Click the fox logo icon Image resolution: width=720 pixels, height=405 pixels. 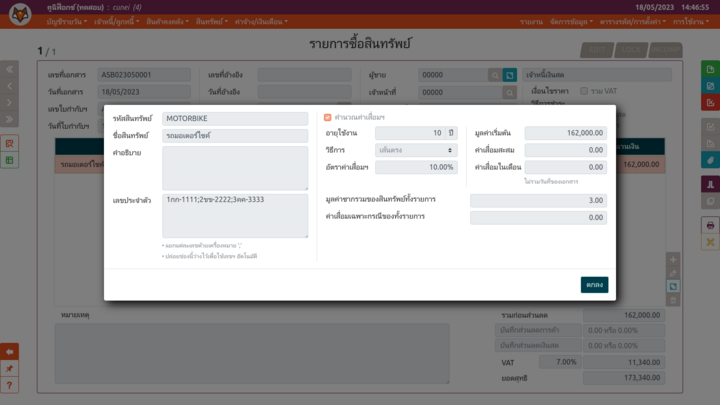coord(20,14)
